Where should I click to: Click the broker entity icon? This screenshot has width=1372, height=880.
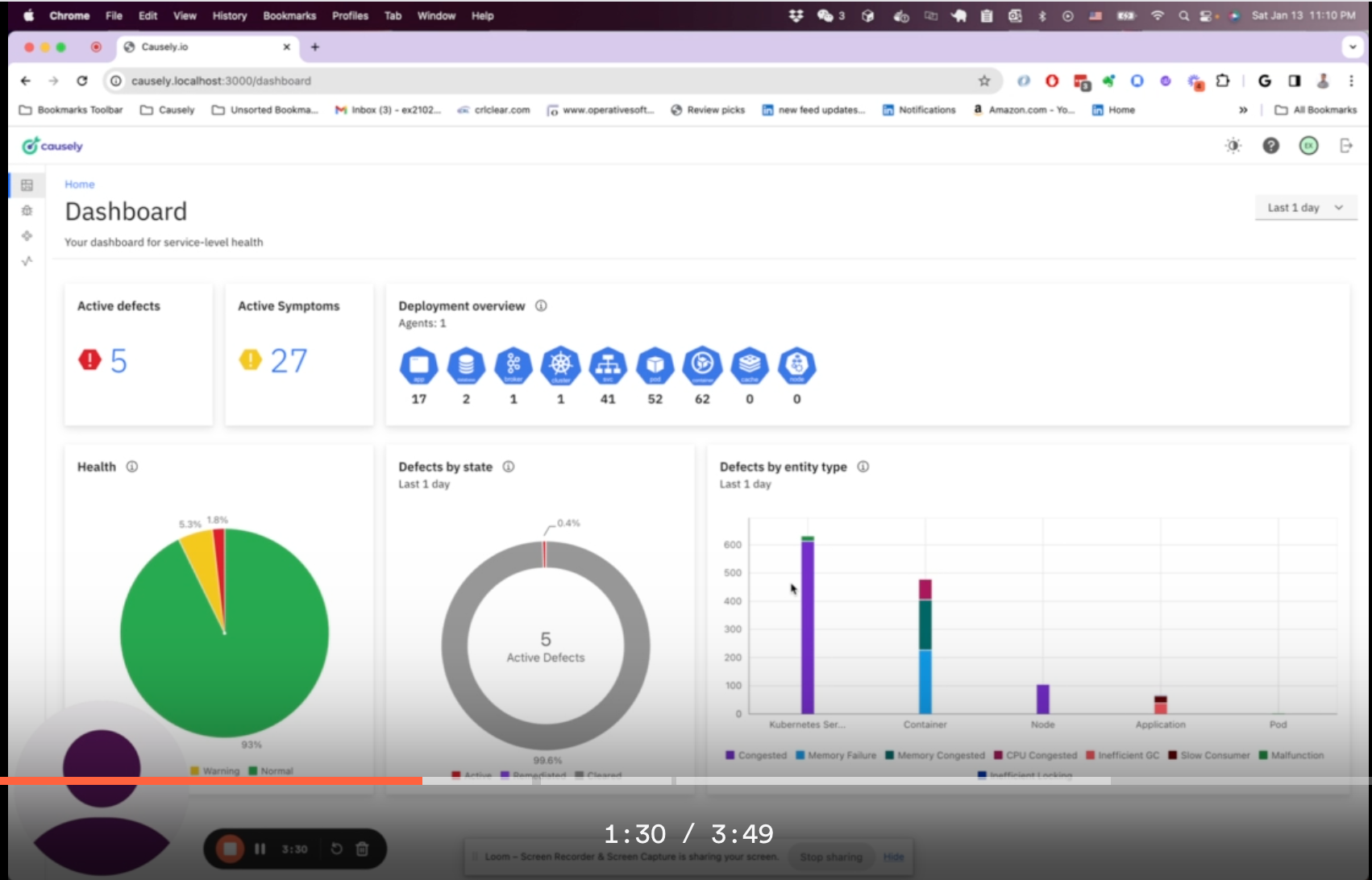coord(513,366)
